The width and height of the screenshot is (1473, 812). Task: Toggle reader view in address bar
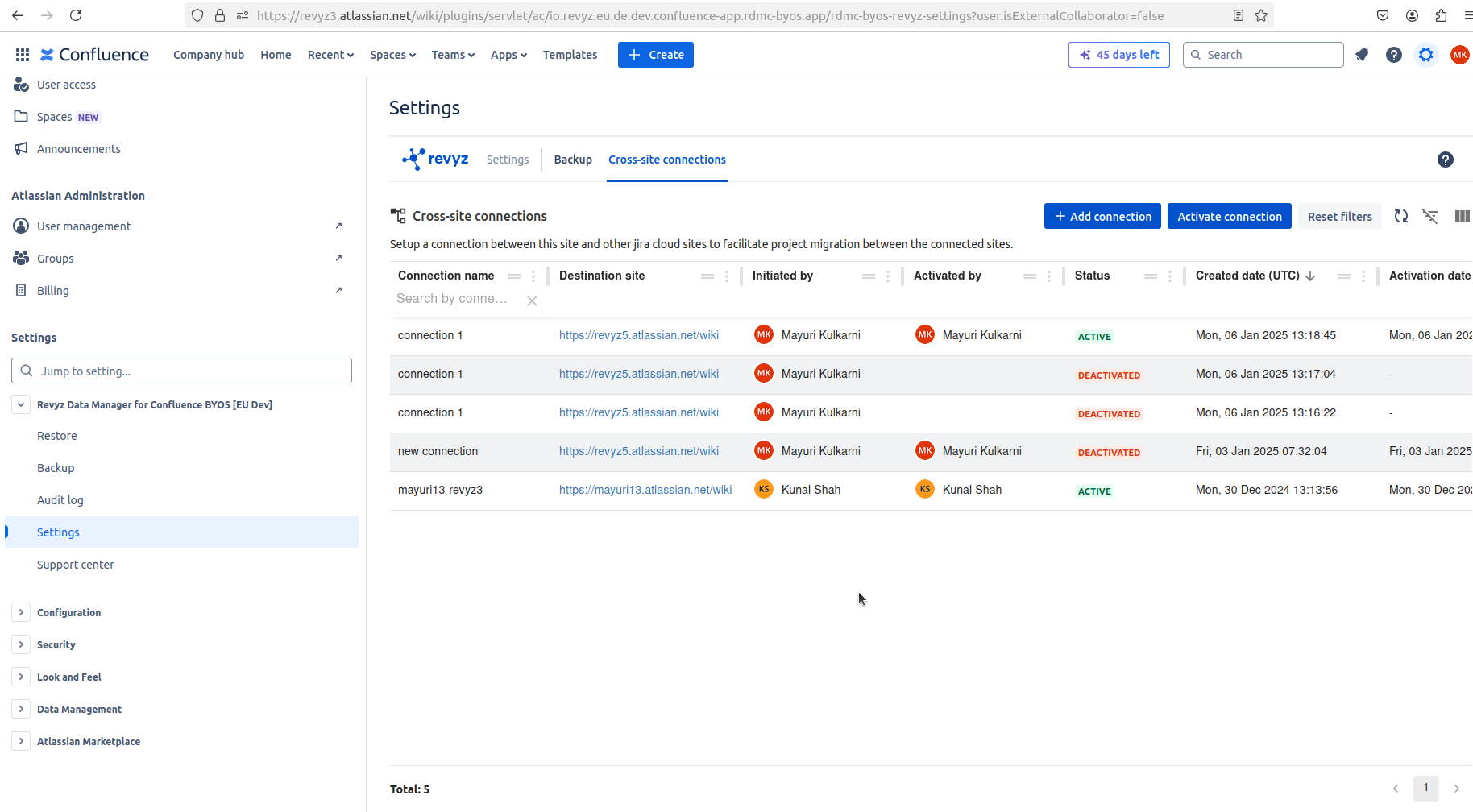(x=1239, y=15)
